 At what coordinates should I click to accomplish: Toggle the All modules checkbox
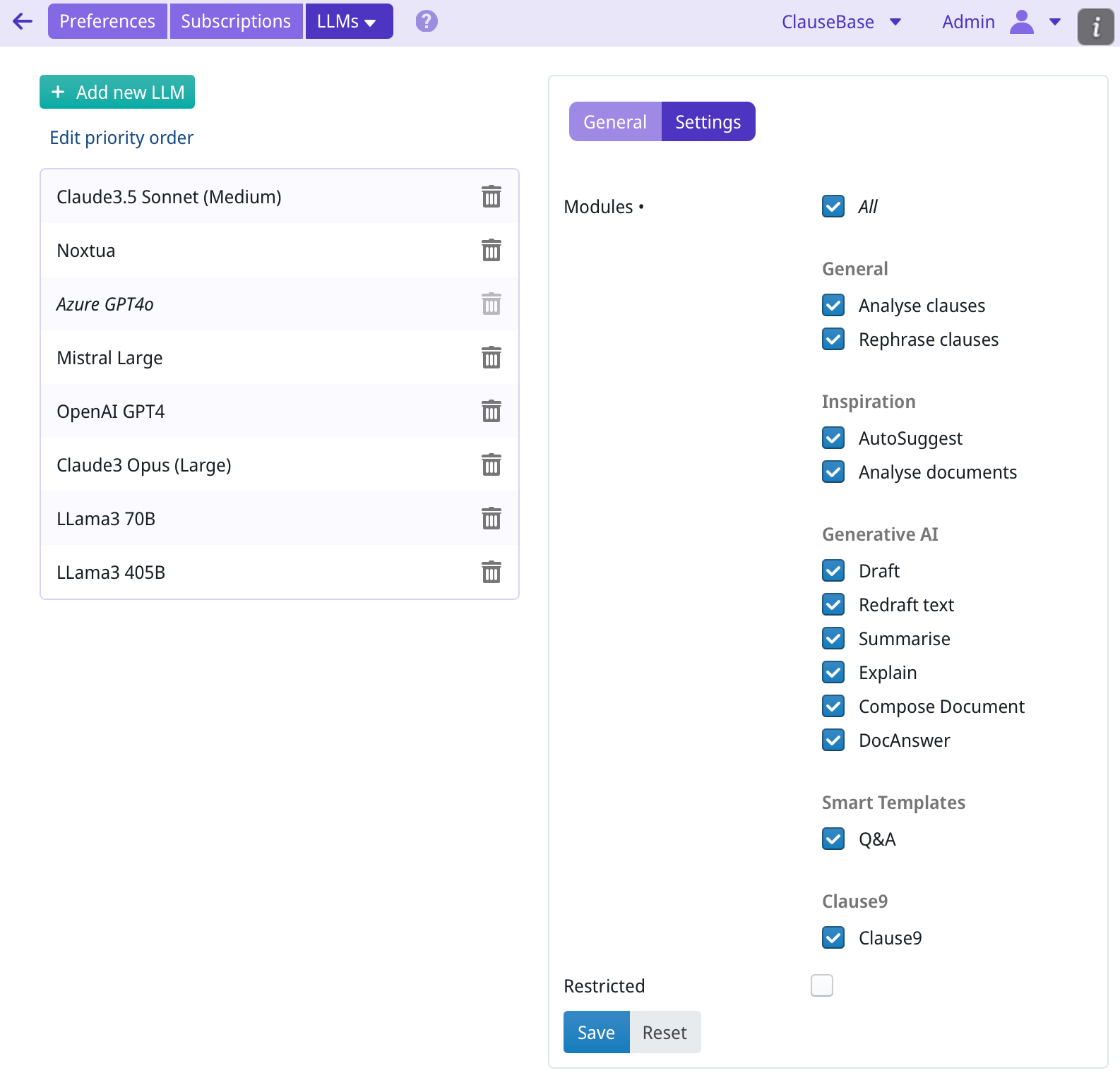[x=833, y=207]
